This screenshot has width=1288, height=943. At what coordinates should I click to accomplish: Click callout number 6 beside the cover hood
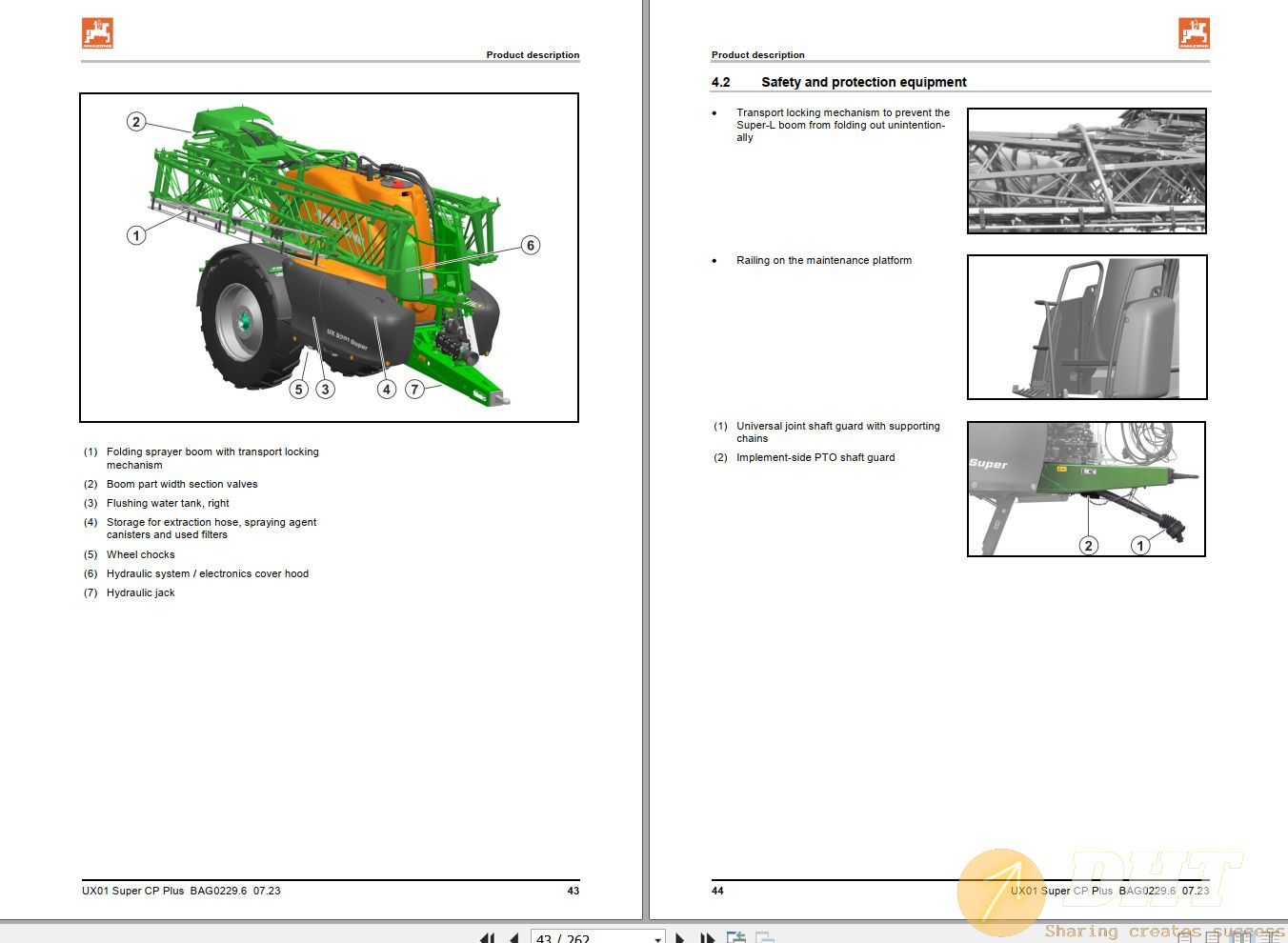click(531, 245)
